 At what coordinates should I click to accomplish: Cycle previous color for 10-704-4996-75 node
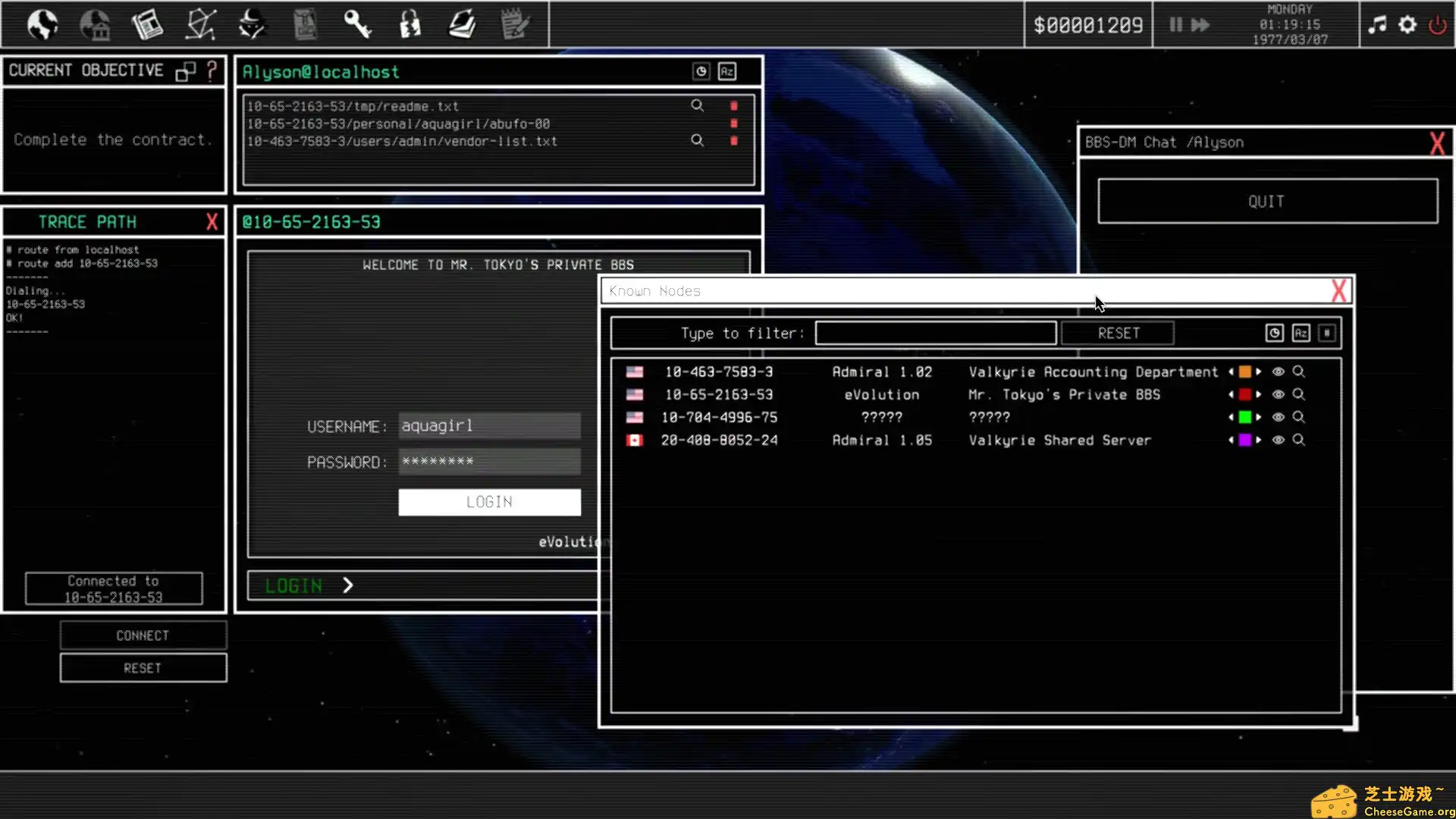pyautogui.click(x=1231, y=418)
